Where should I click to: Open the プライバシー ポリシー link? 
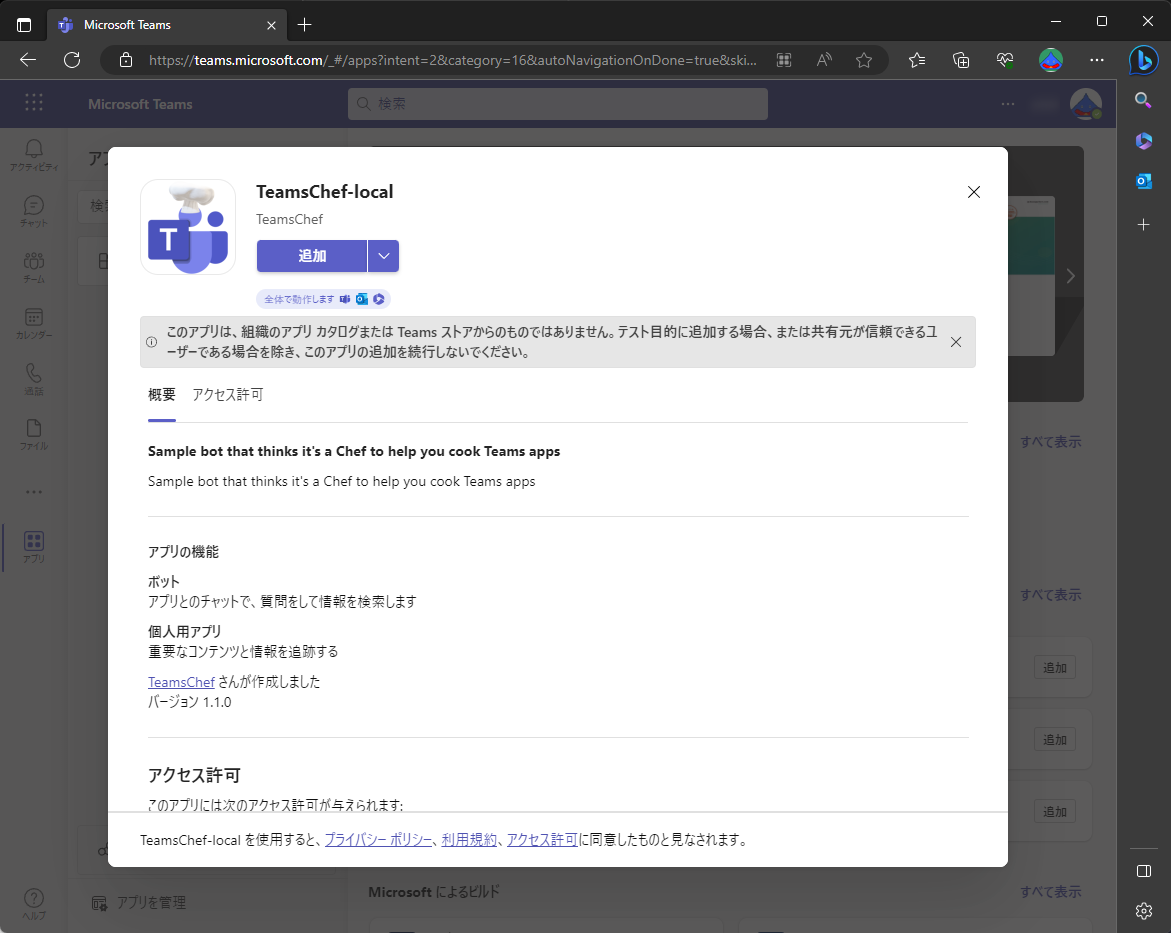[x=378, y=840]
